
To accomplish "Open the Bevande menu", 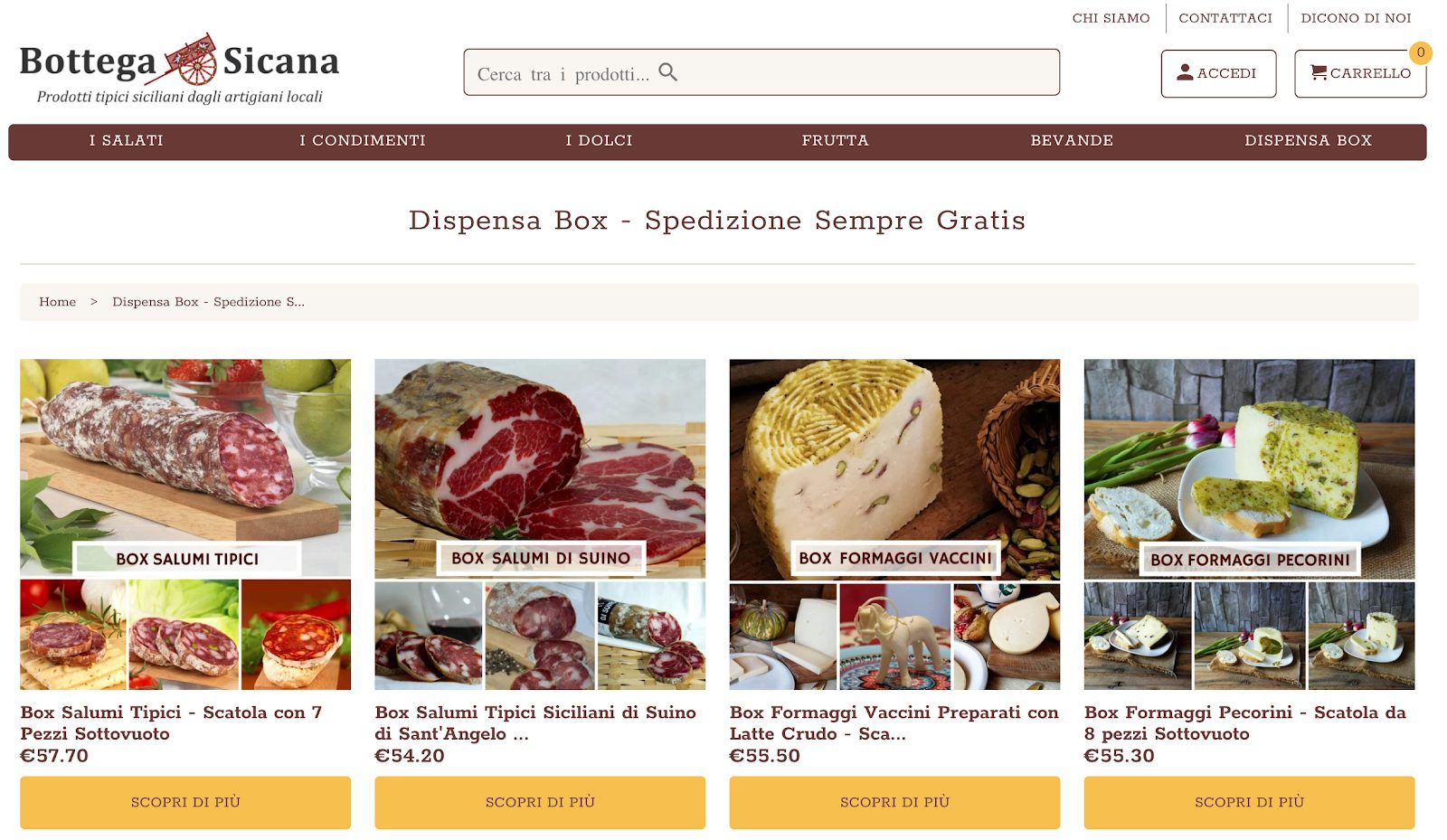I will click(x=1072, y=141).
